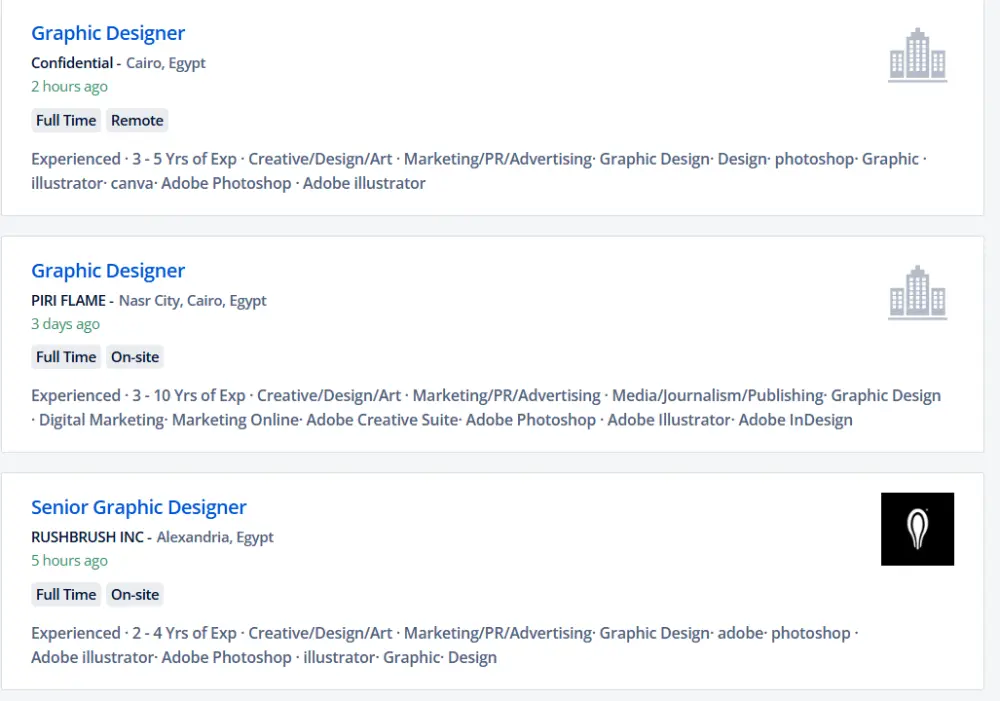The height and width of the screenshot is (701, 1000).
Task: Select the Nasr City, Cairo, Egypt location
Action: [x=193, y=300]
